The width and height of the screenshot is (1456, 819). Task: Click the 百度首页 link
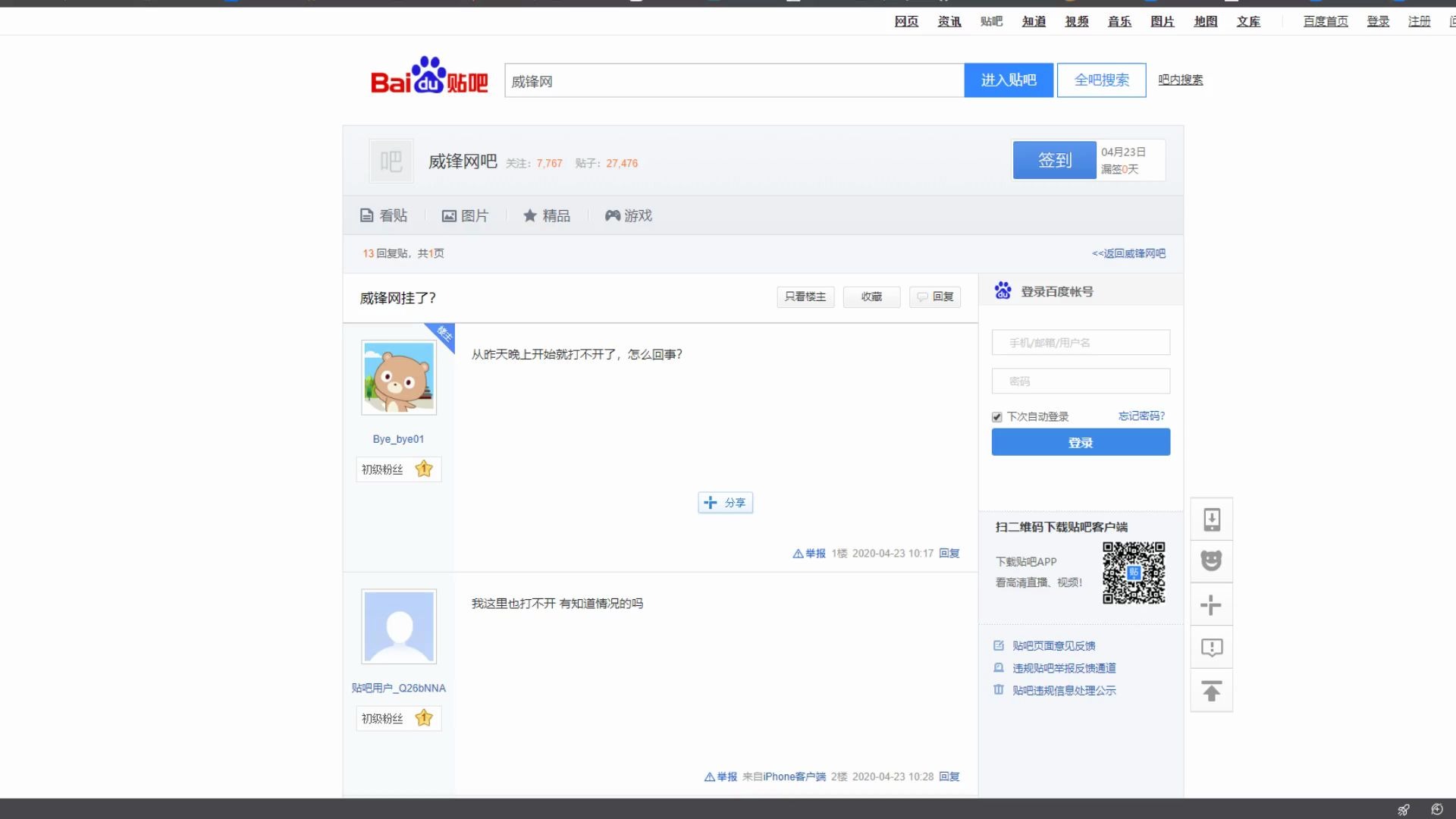1326,21
